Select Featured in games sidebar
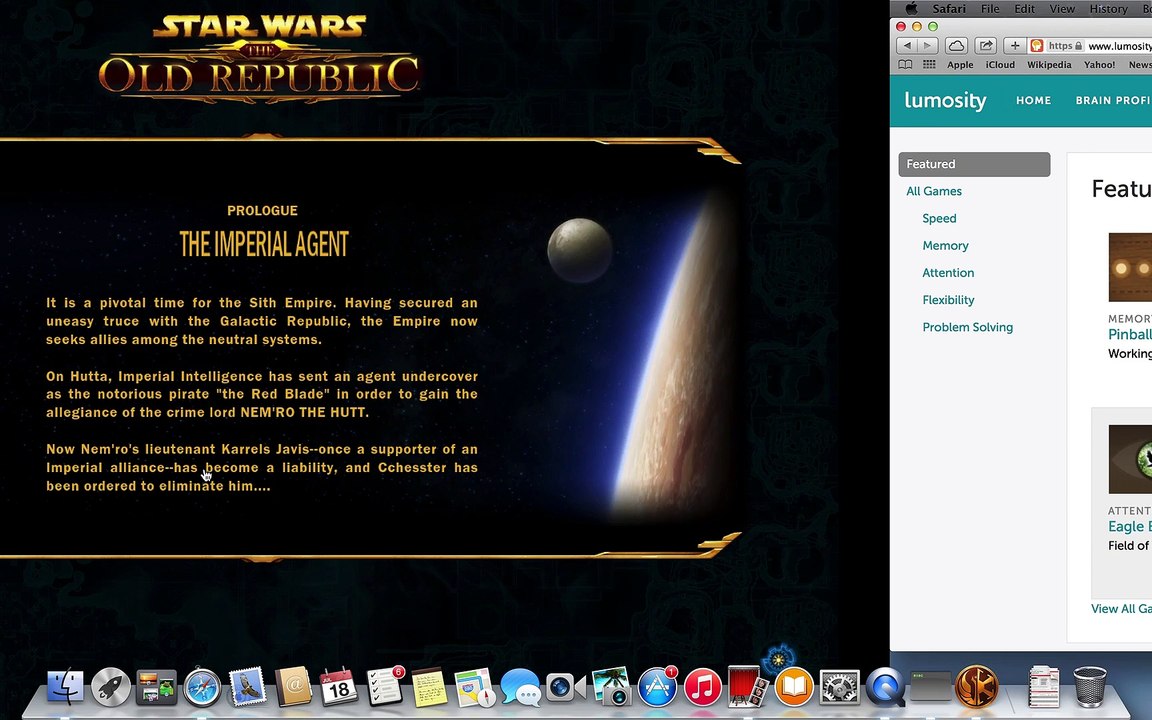This screenshot has height=720, width=1152. [974, 165]
